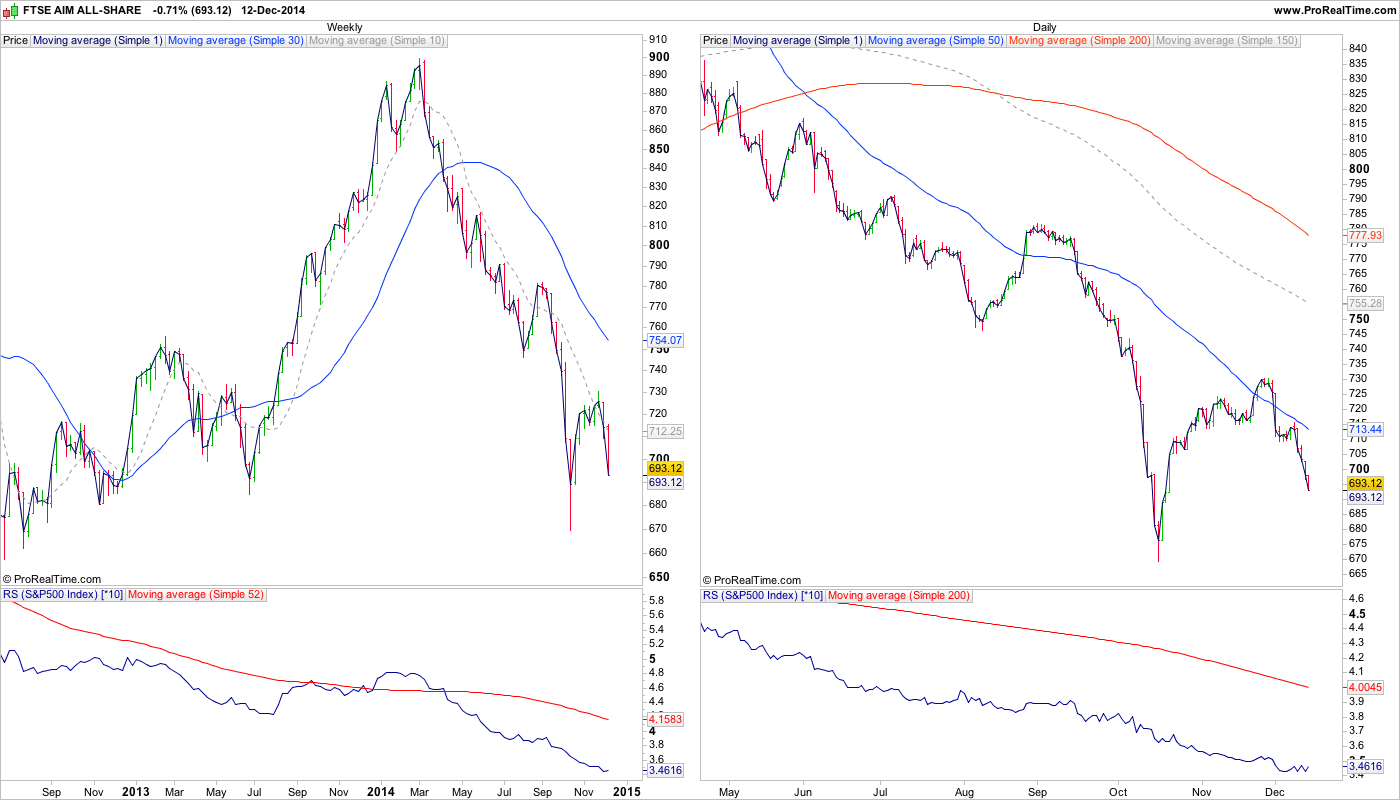
Task: Click the 4.1583 RS average value tag
Action: pyautogui.click(x=665, y=719)
